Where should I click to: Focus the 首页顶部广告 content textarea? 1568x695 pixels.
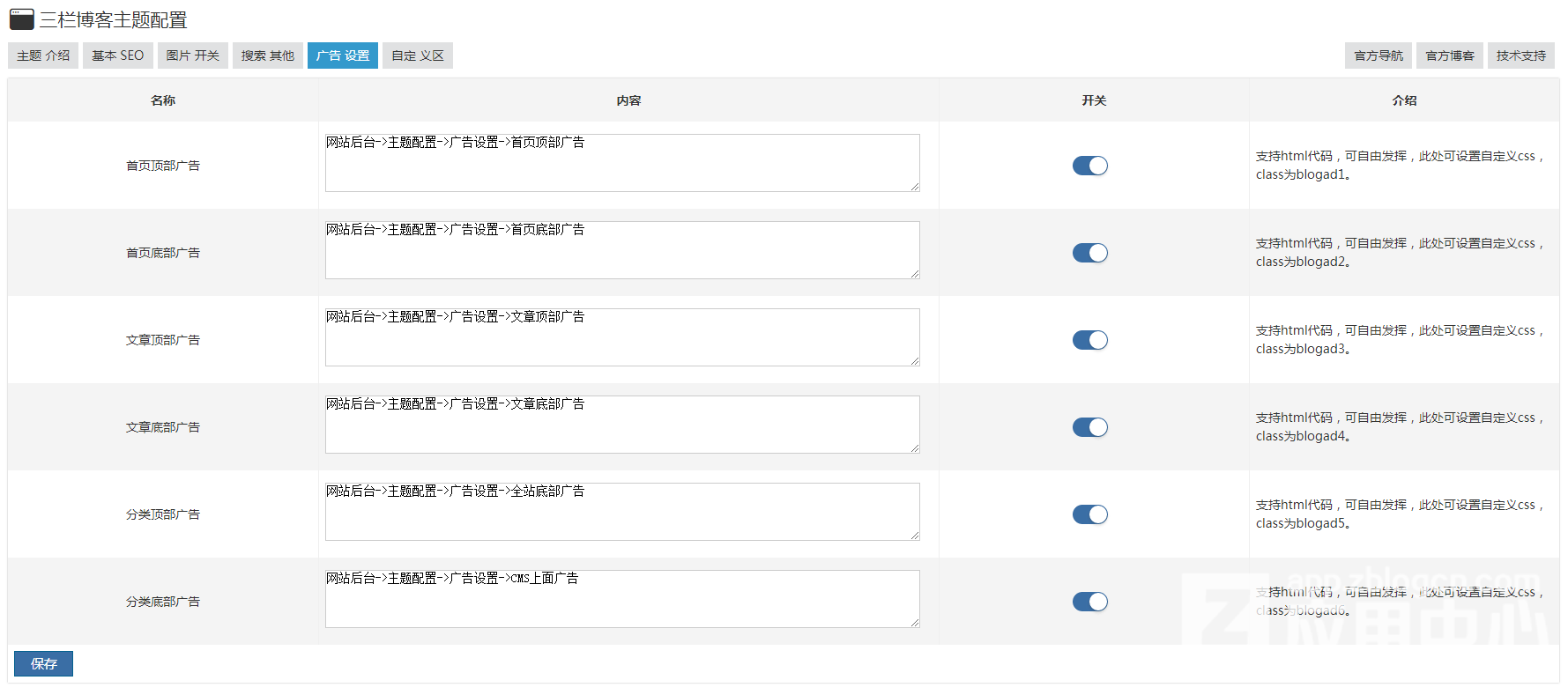[x=622, y=163]
